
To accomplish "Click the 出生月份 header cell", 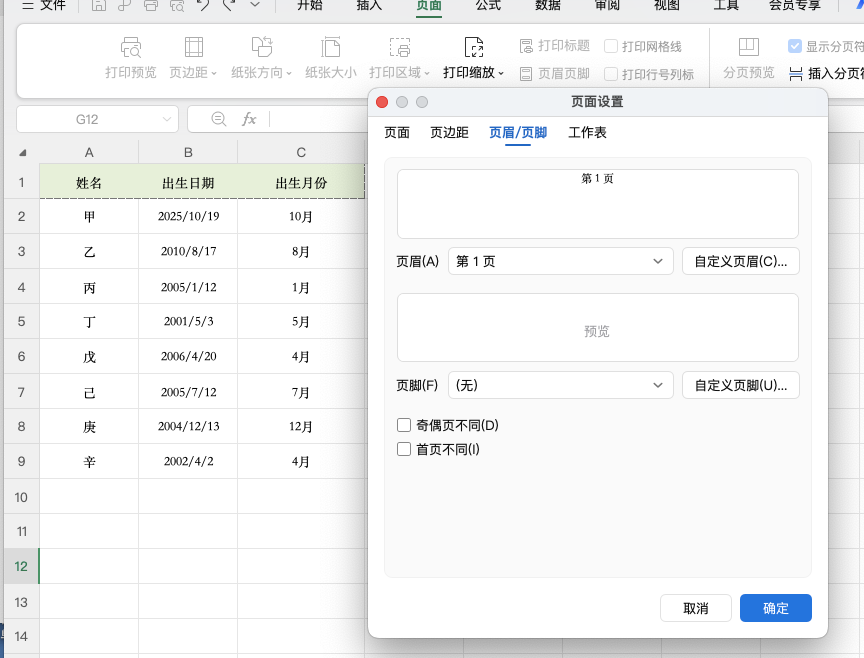I will pyautogui.click(x=301, y=182).
